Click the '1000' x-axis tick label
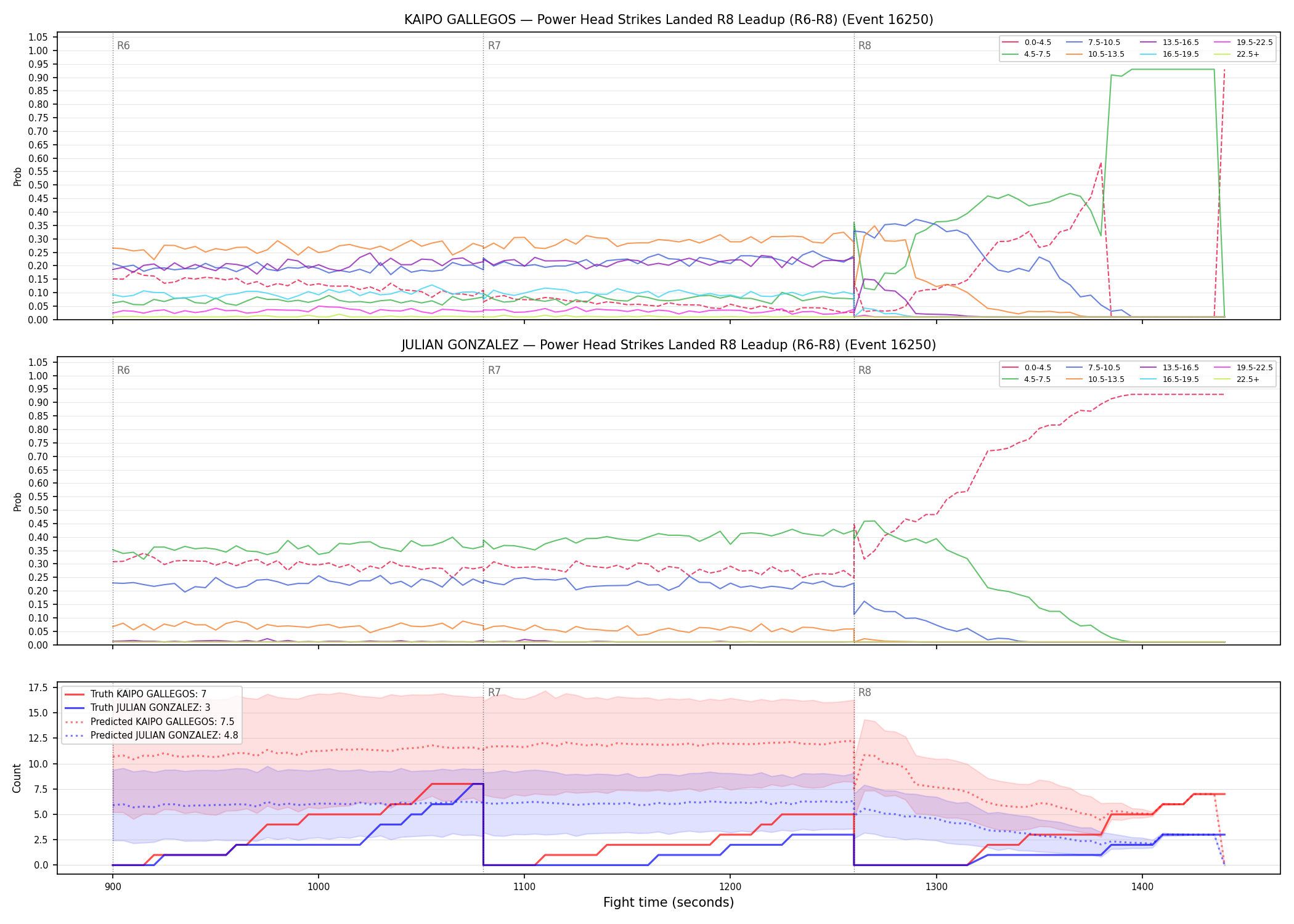 [x=319, y=887]
